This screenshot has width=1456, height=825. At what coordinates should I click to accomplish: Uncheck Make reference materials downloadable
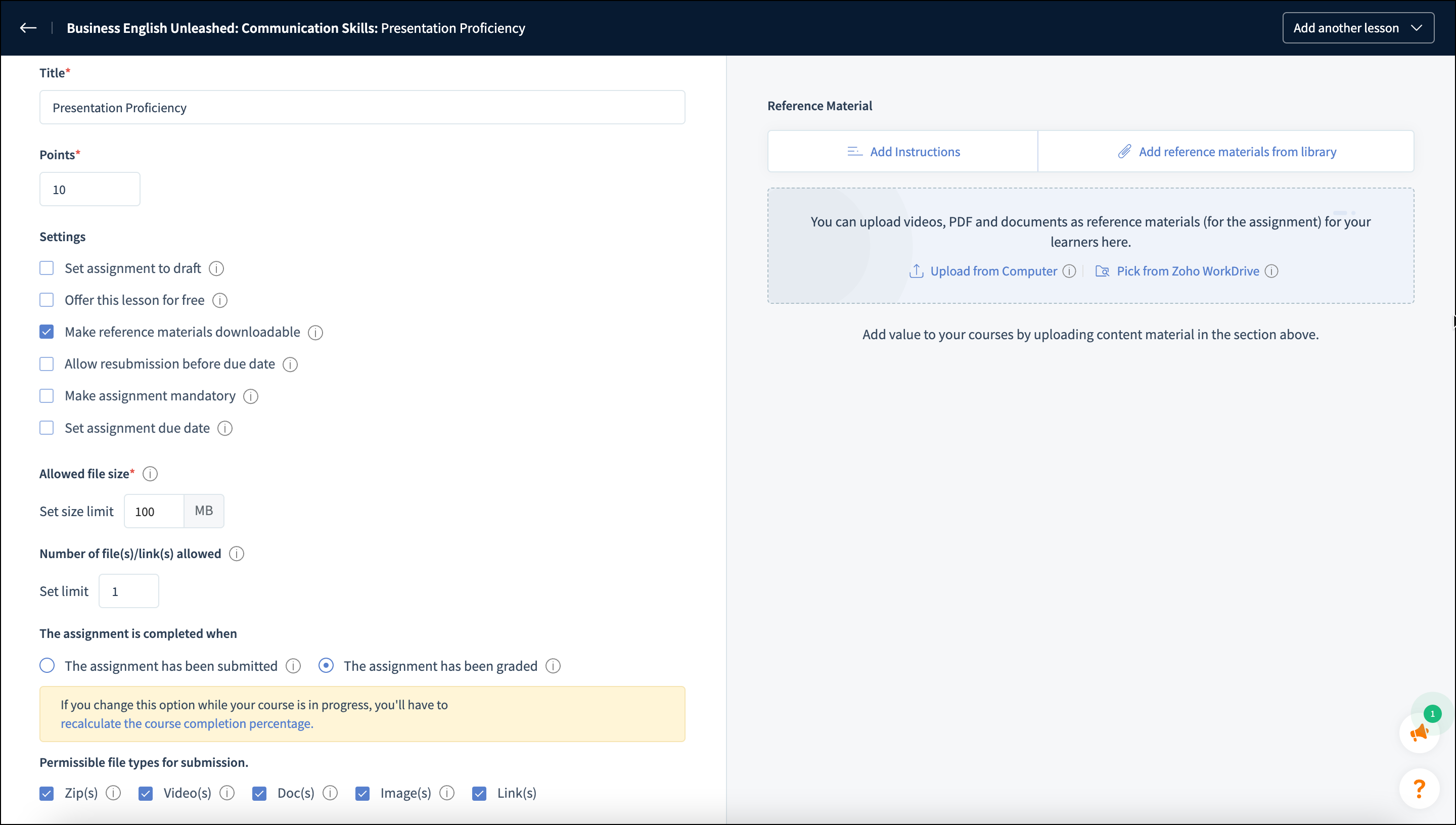pyautogui.click(x=47, y=332)
